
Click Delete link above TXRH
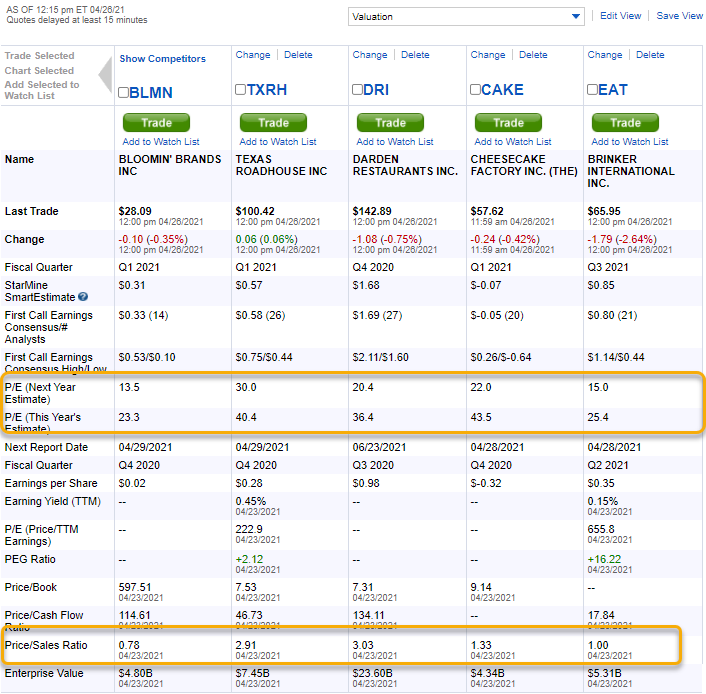[x=298, y=54]
